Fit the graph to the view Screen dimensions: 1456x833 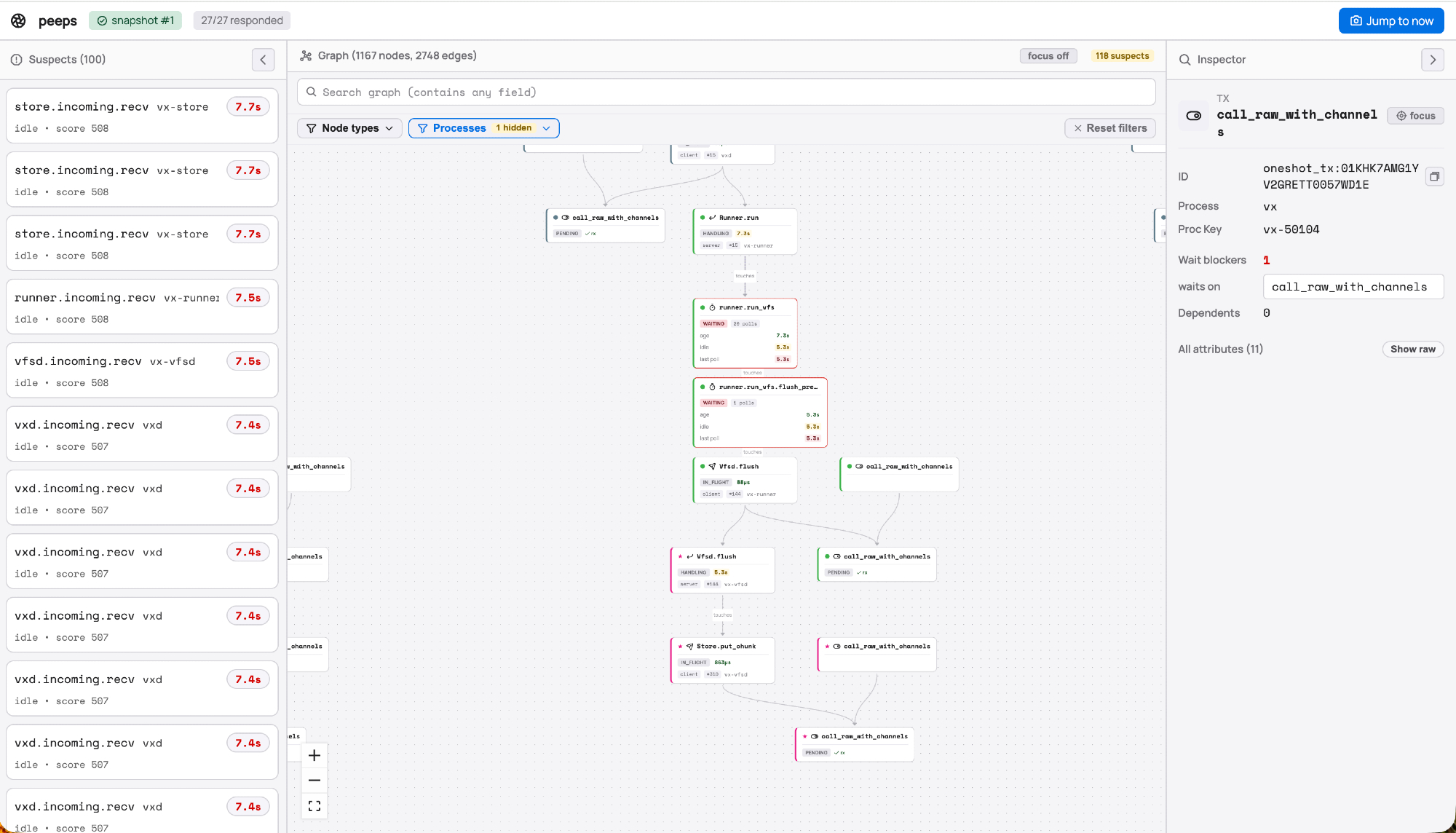(x=314, y=805)
